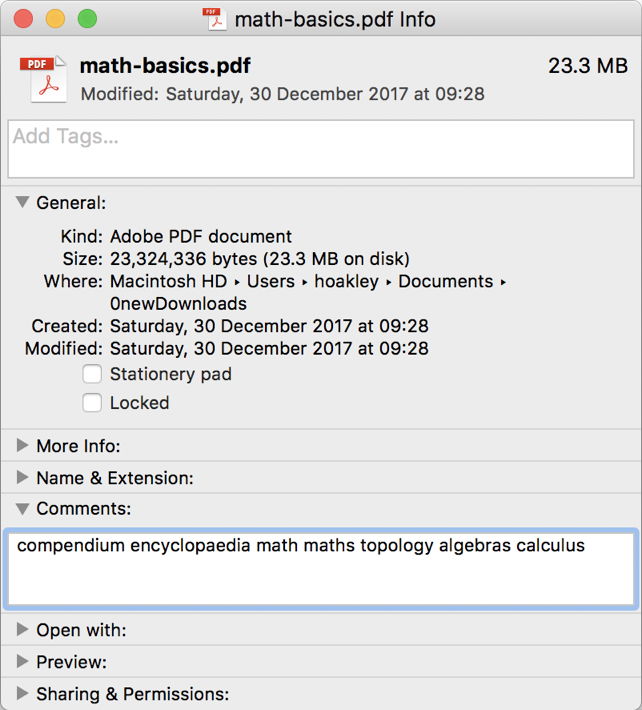Click the 0newDownloads folder path text
Screen dimensions: 642x710
[x=178, y=303]
